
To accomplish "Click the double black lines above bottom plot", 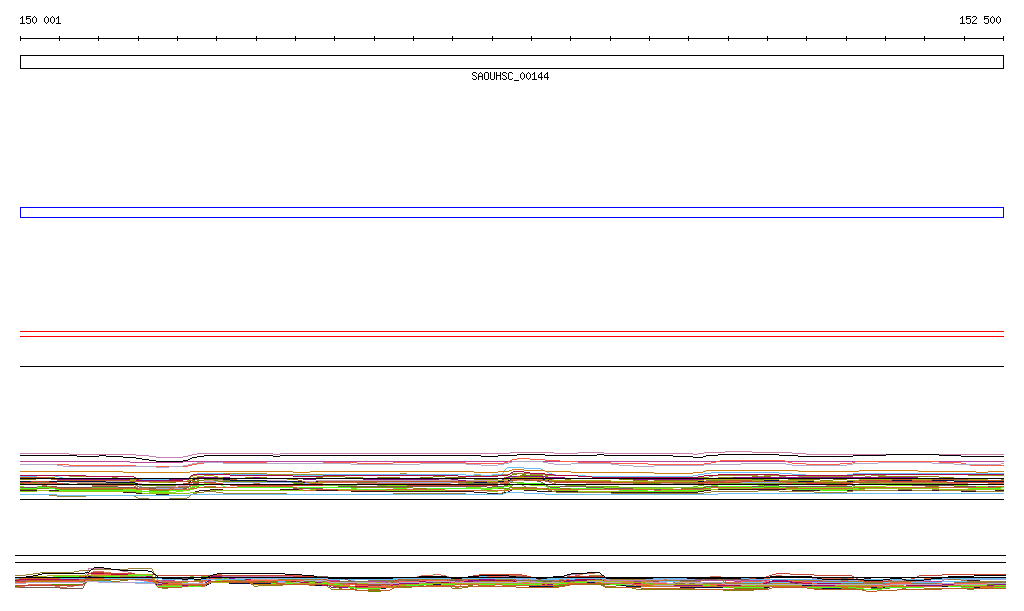I will point(511,559).
